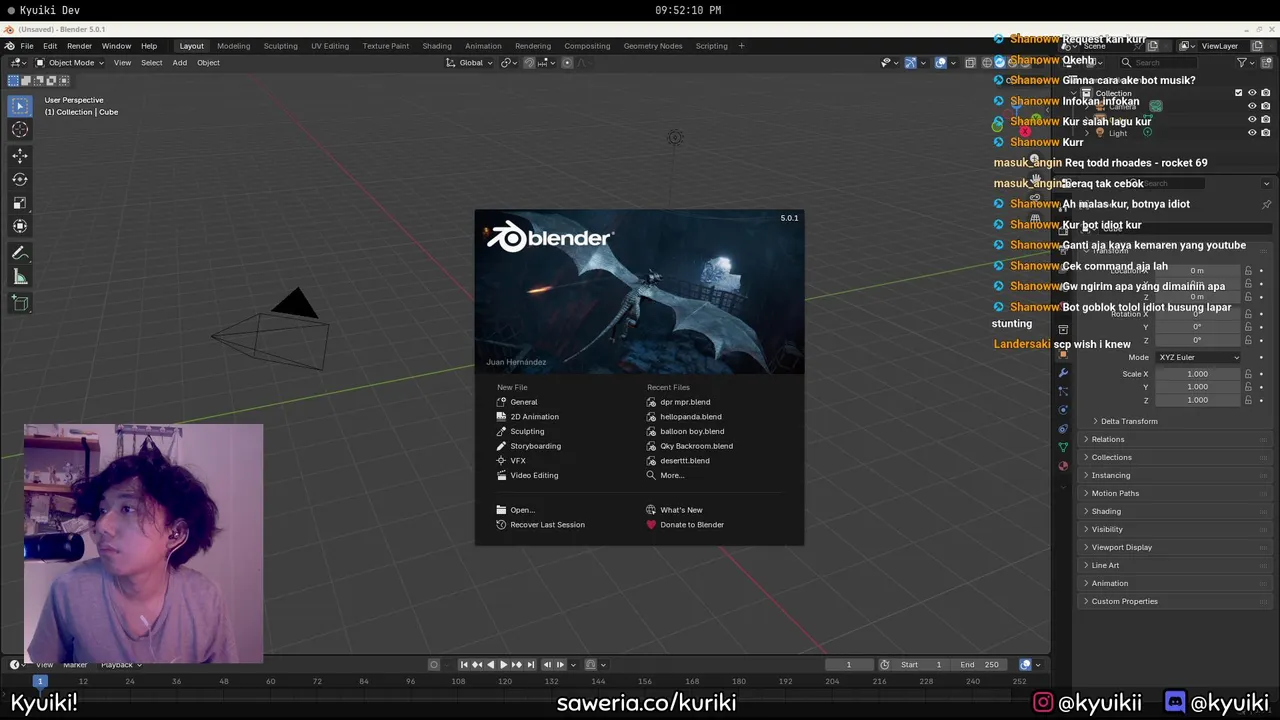
Task: Open the Render menu
Action: pyautogui.click(x=79, y=46)
